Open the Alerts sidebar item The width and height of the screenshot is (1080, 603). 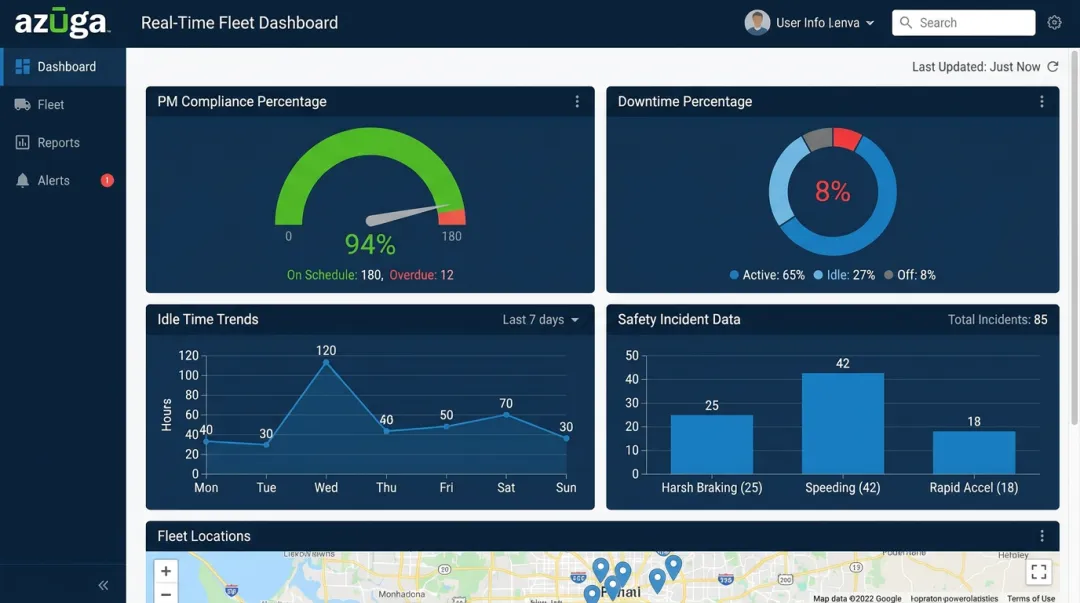click(63, 181)
